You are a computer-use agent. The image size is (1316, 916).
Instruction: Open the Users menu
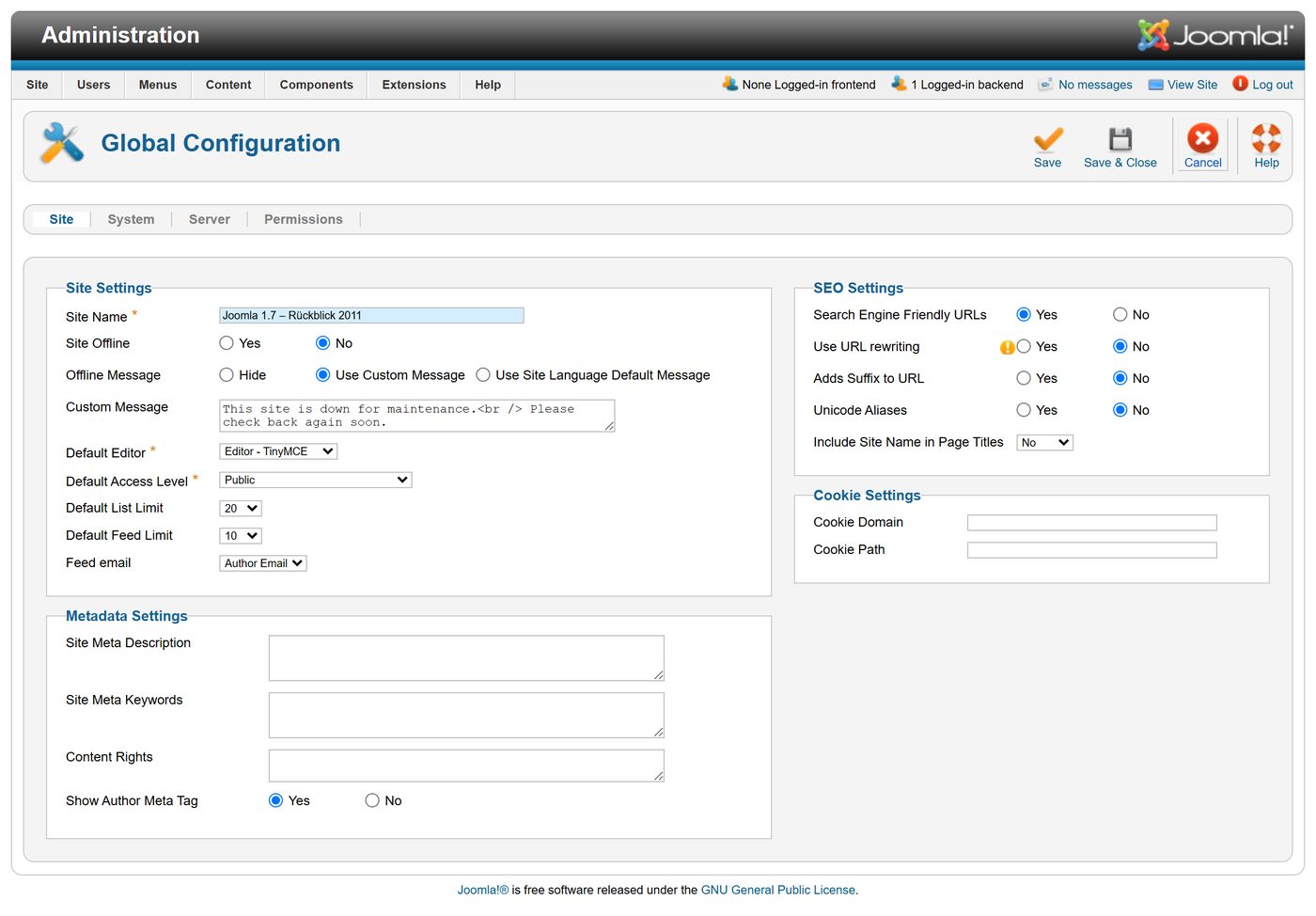pyautogui.click(x=94, y=85)
